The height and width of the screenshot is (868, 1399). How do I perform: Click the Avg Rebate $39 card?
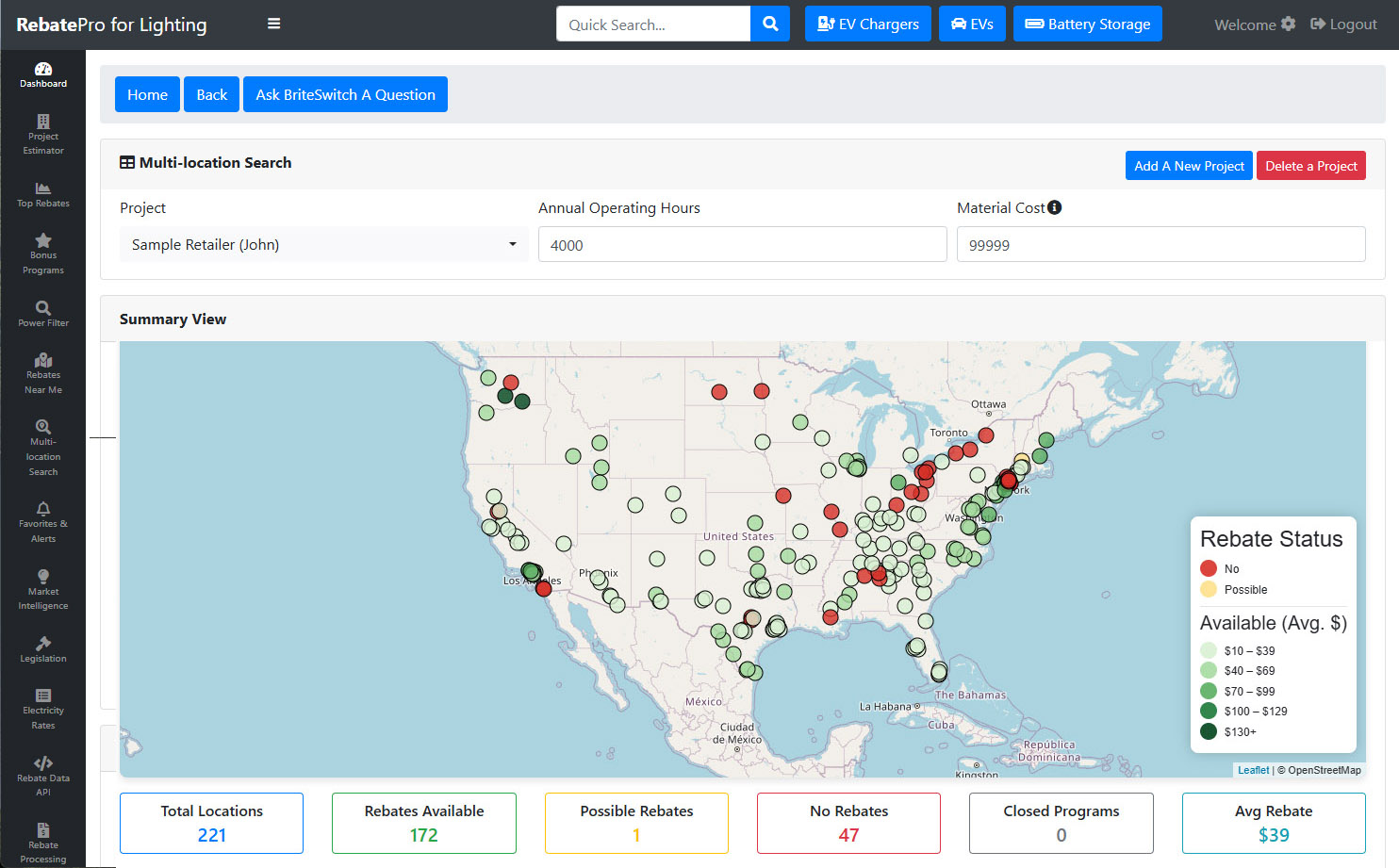pyautogui.click(x=1274, y=823)
